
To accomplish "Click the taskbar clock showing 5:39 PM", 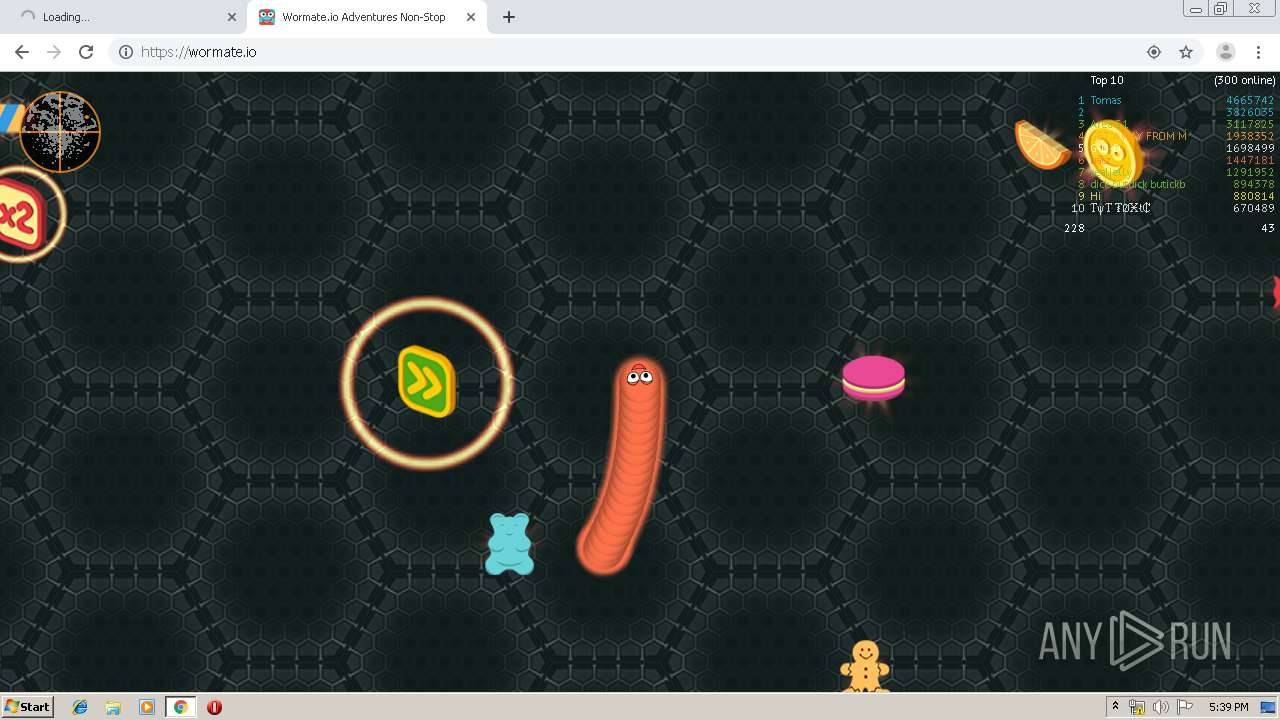I will (1228, 707).
